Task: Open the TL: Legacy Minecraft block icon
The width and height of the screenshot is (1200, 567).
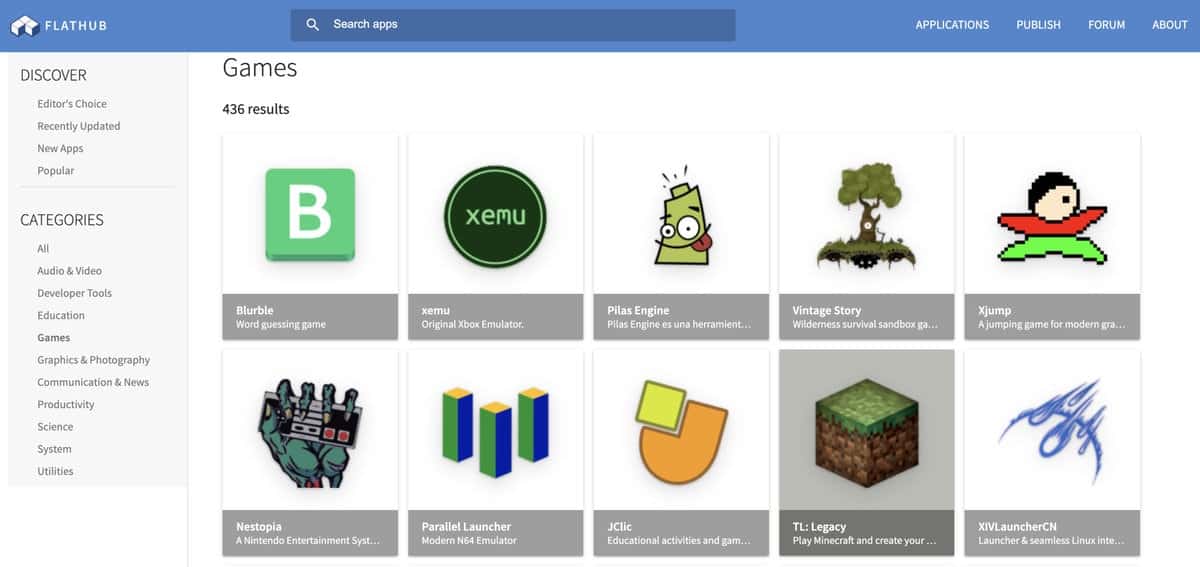Action: (866, 433)
